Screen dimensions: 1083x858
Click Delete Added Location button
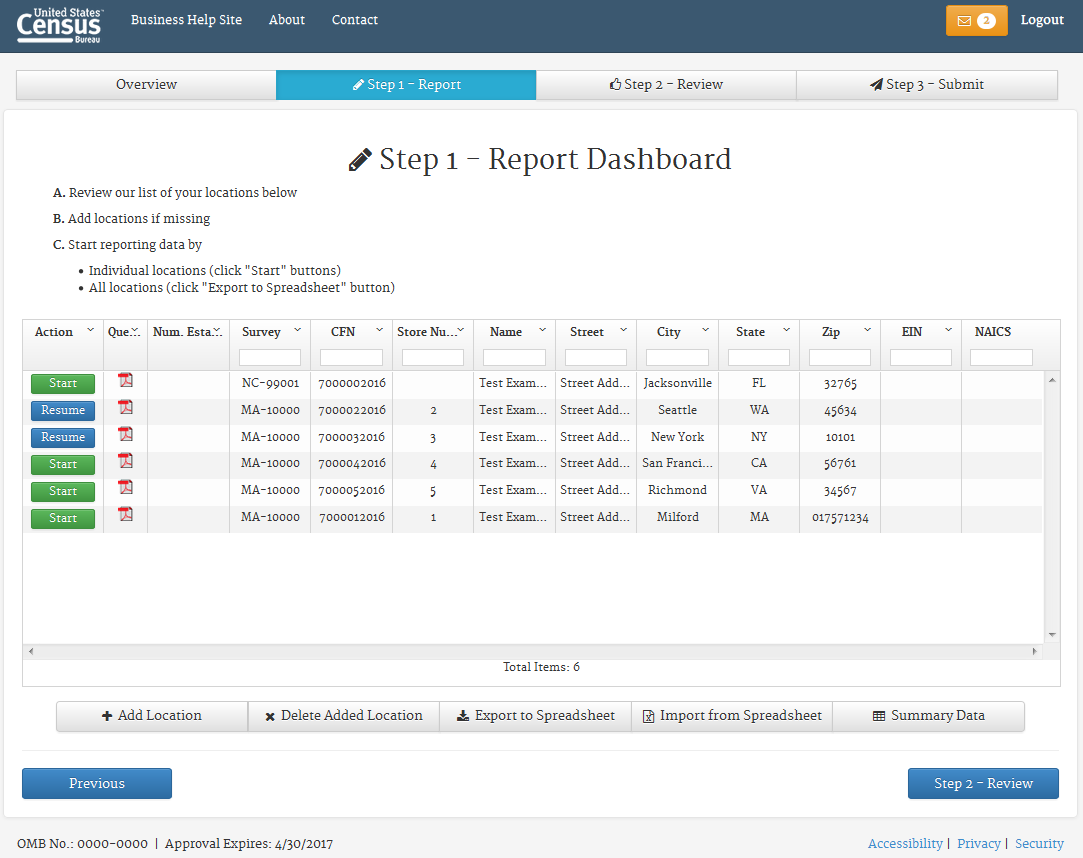(x=344, y=716)
